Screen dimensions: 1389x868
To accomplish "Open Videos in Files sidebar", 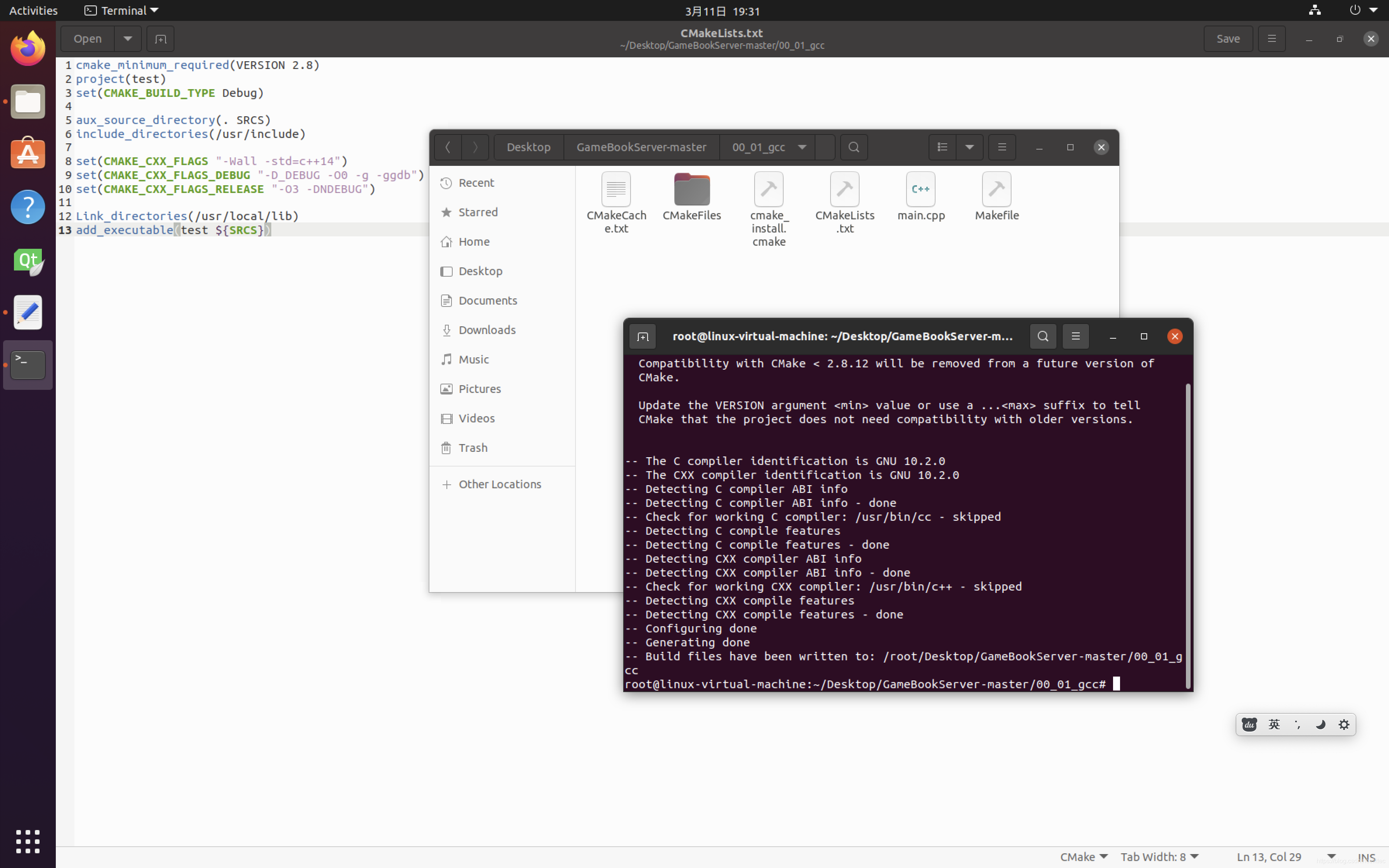I will pos(502,418).
